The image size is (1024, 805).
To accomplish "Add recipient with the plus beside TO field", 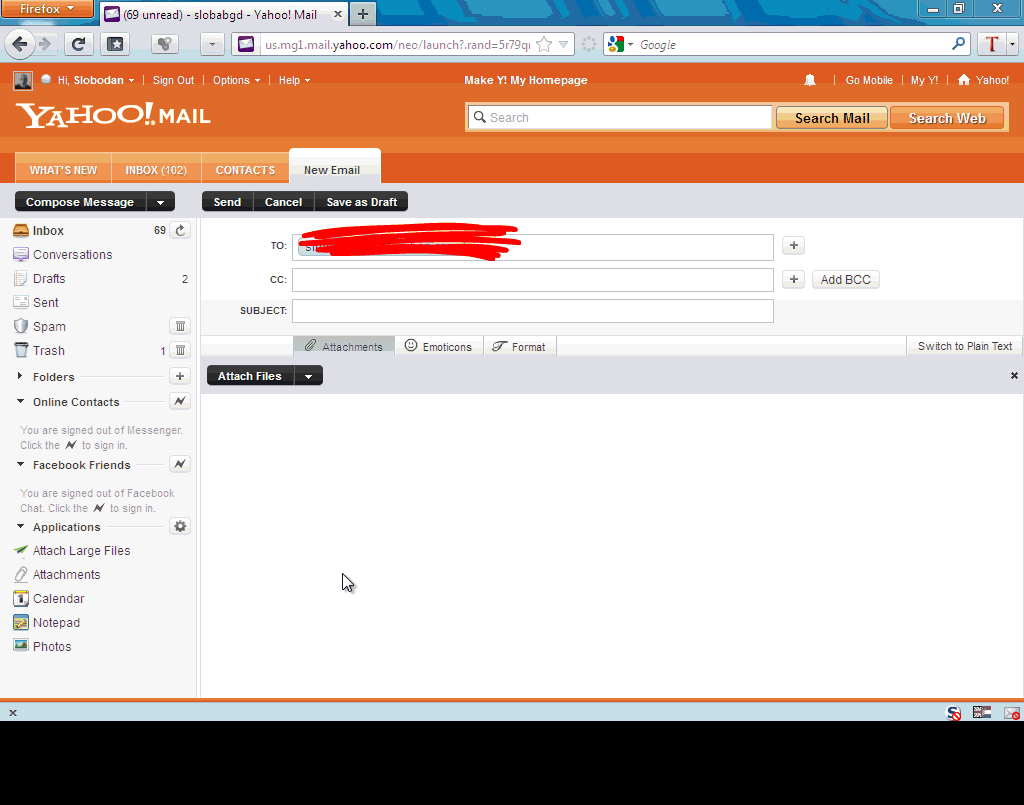I will [793, 245].
